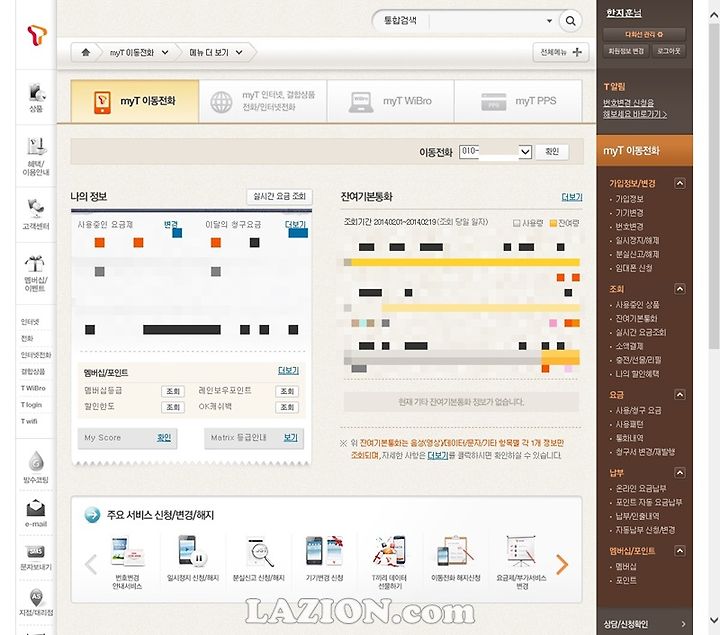Collapse the 조회 section in sidebar

pos(680,289)
